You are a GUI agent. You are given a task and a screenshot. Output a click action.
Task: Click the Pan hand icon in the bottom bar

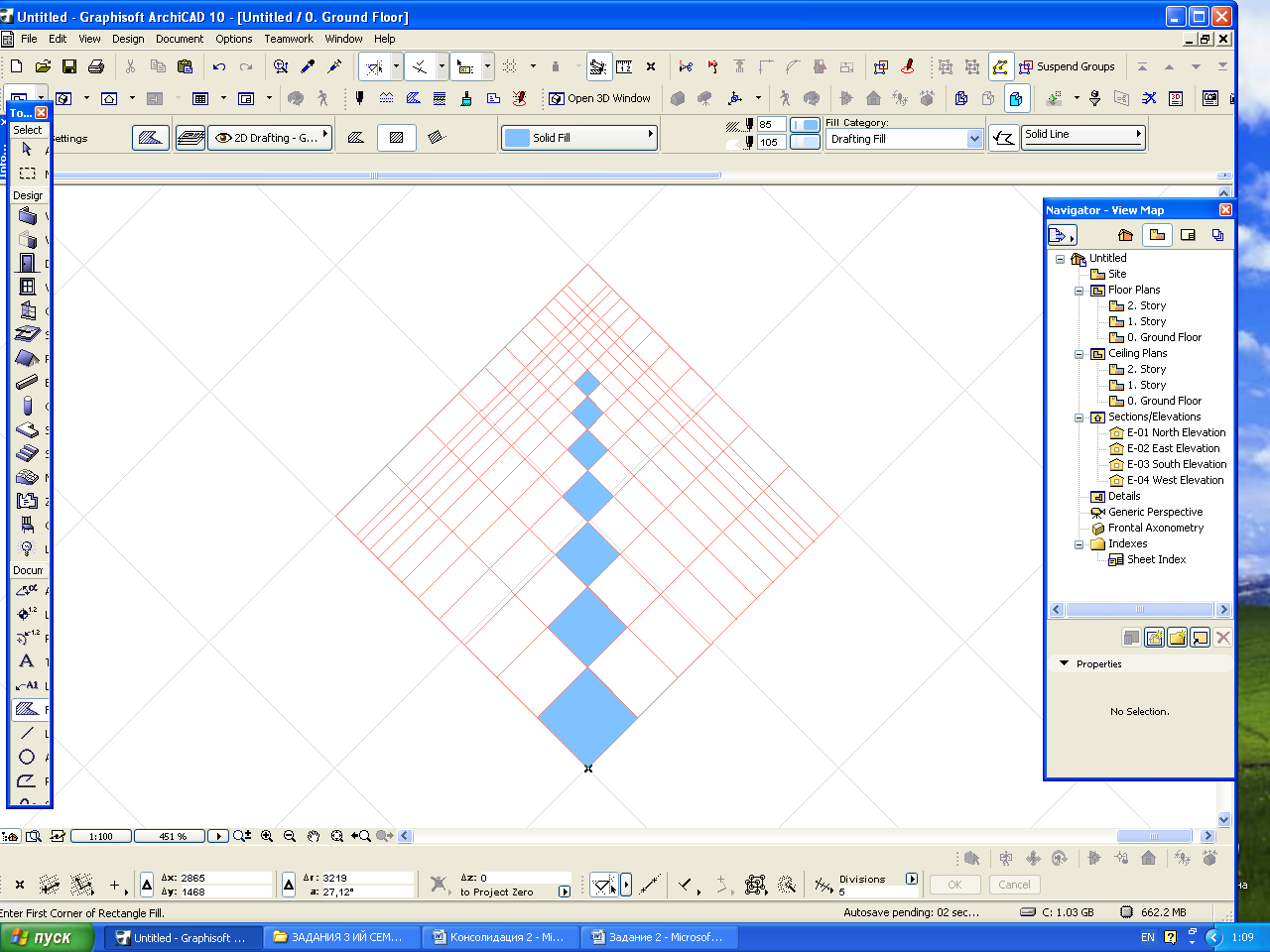coord(314,836)
